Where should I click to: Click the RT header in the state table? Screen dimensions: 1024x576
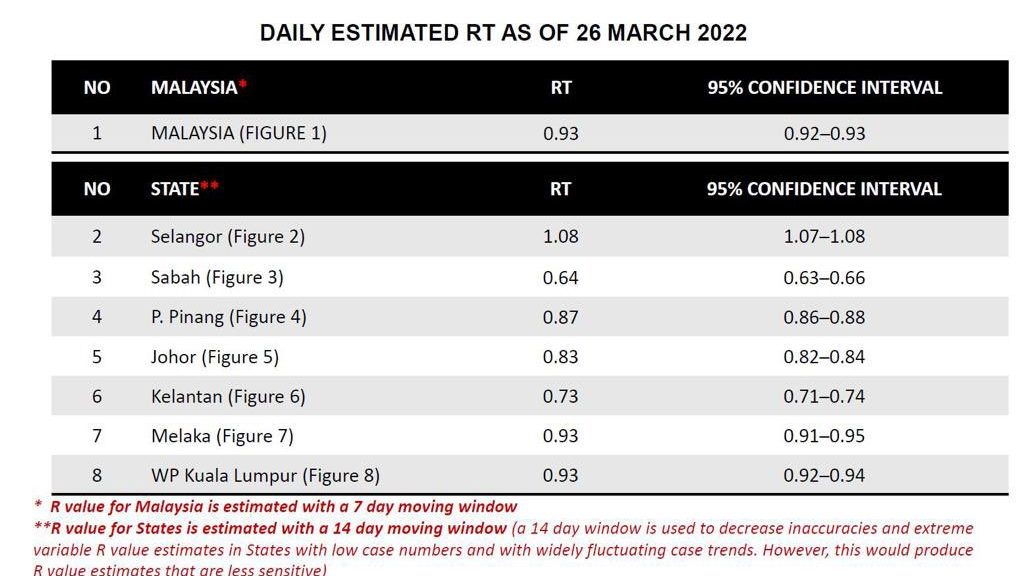pos(560,189)
